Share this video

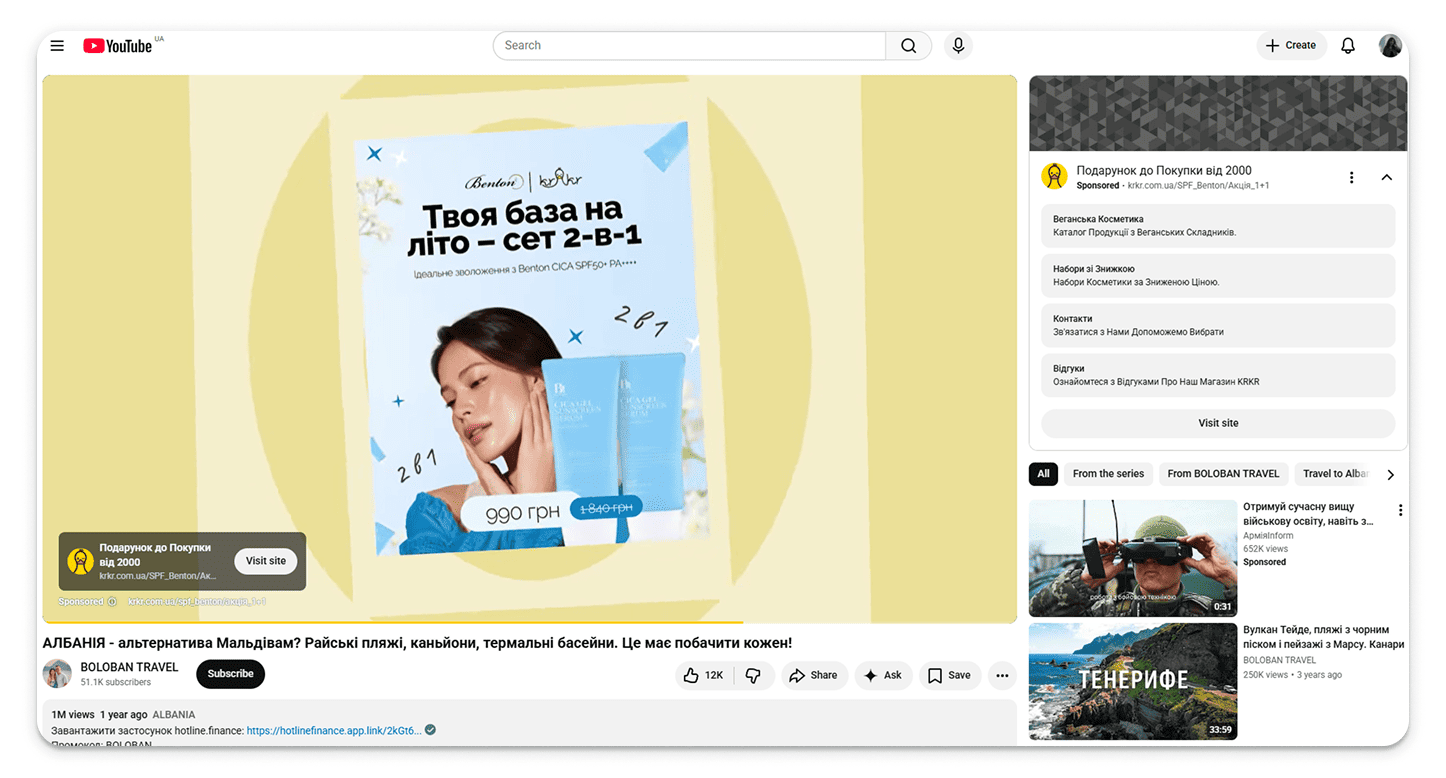coord(814,675)
